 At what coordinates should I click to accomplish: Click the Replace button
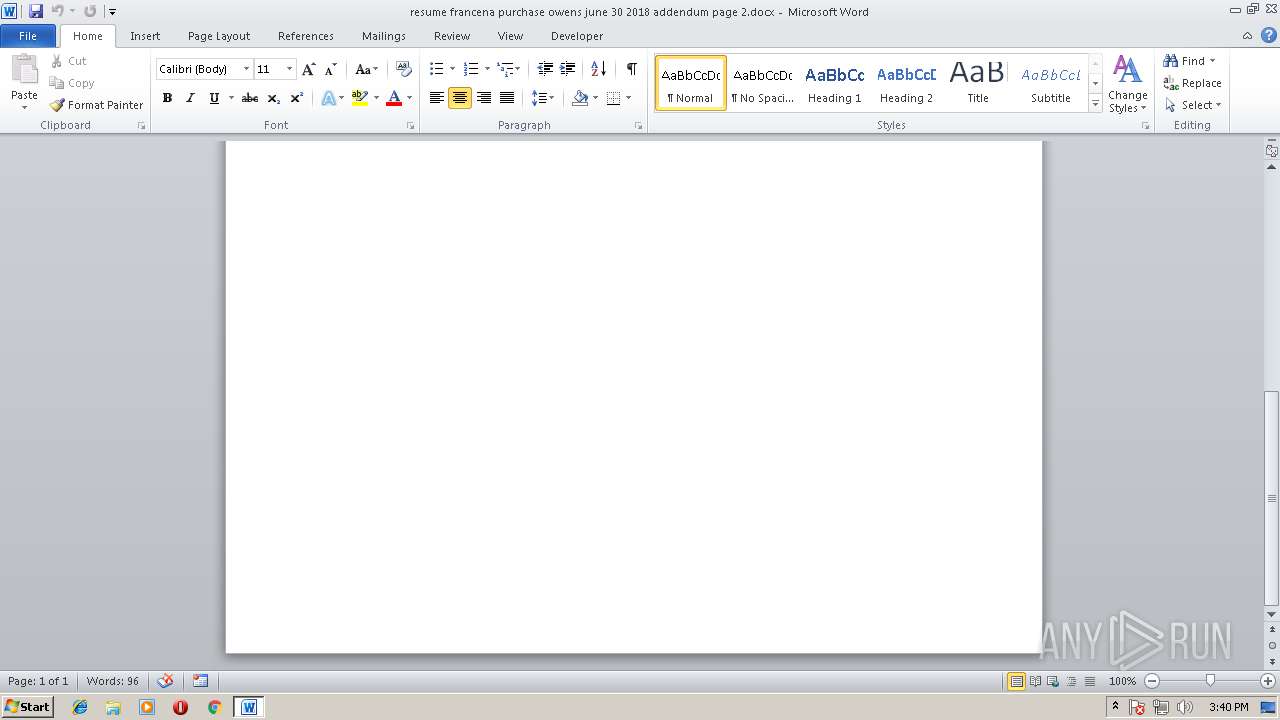tap(1192, 83)
